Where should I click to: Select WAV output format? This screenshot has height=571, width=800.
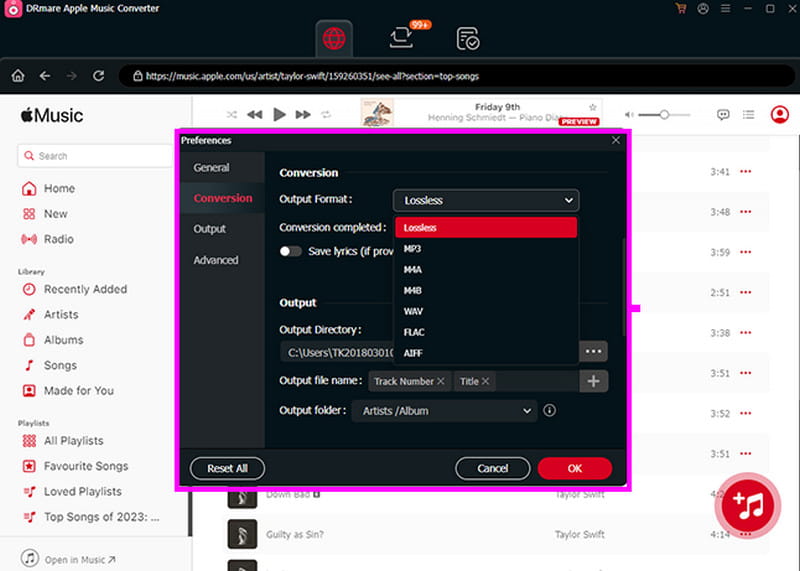pos(486,311)
